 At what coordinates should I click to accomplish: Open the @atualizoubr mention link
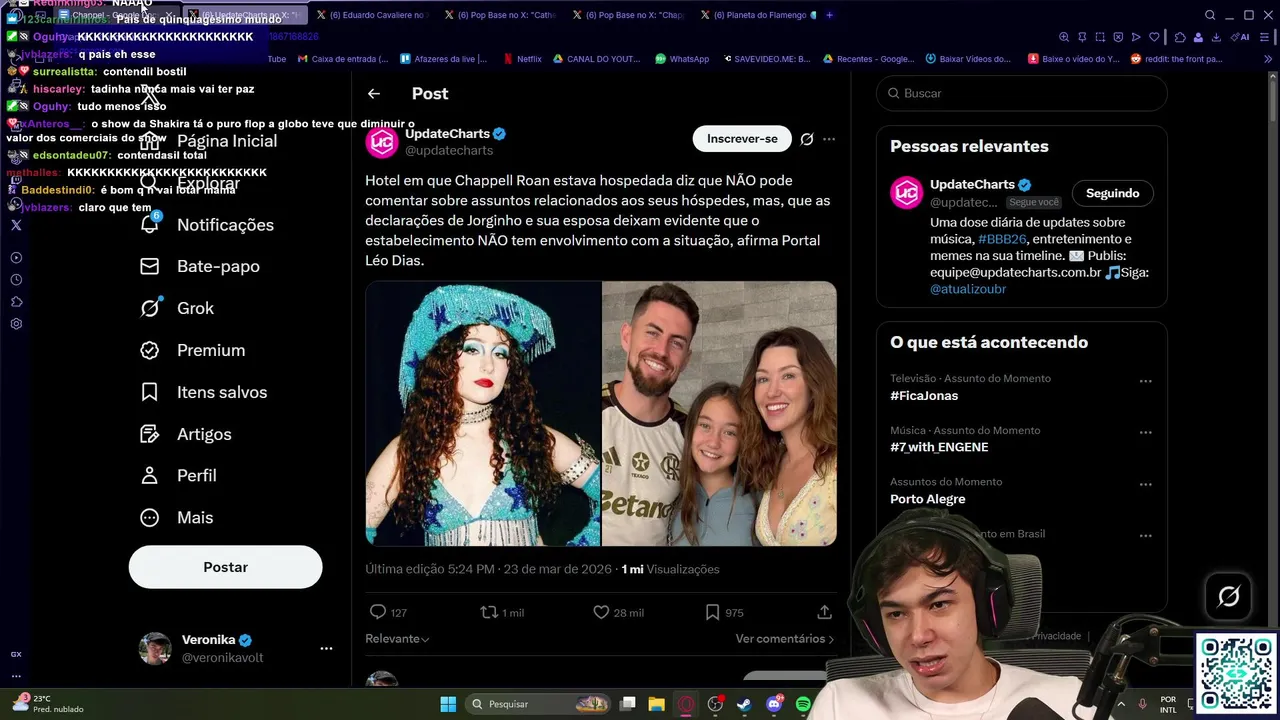tap(968, 289)
